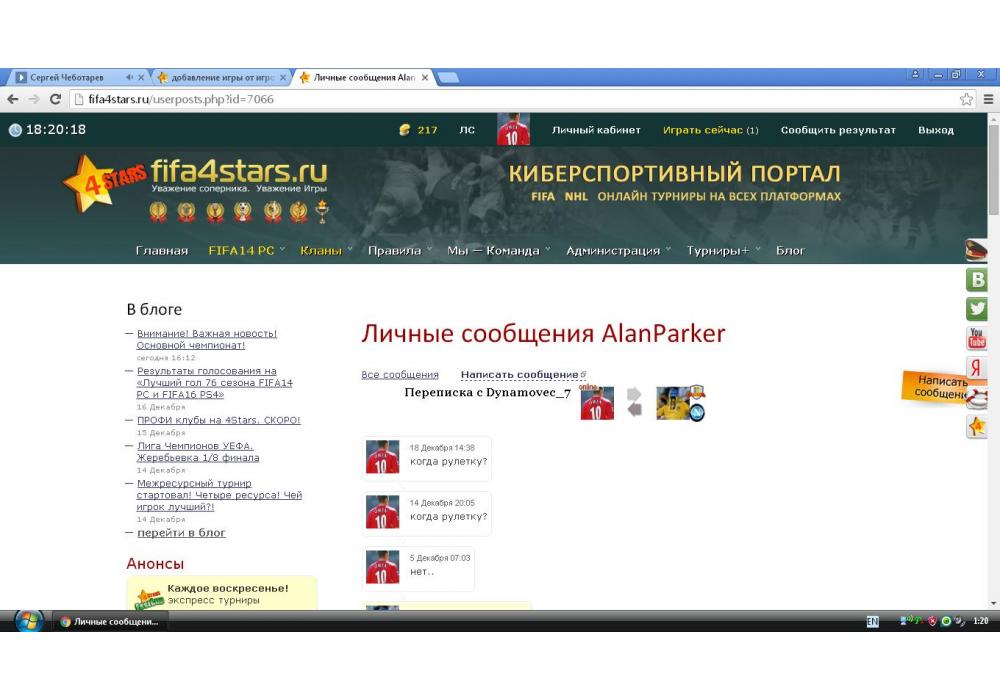Go back with the browser back arrow
Image resolution: width=1000 pixels, height=700 pixels.
(x=13, y=99)
